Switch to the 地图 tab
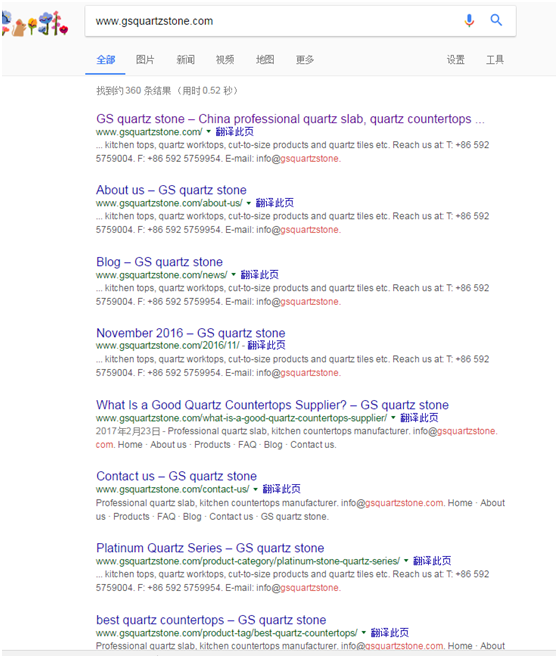 [x=265, y=60]
